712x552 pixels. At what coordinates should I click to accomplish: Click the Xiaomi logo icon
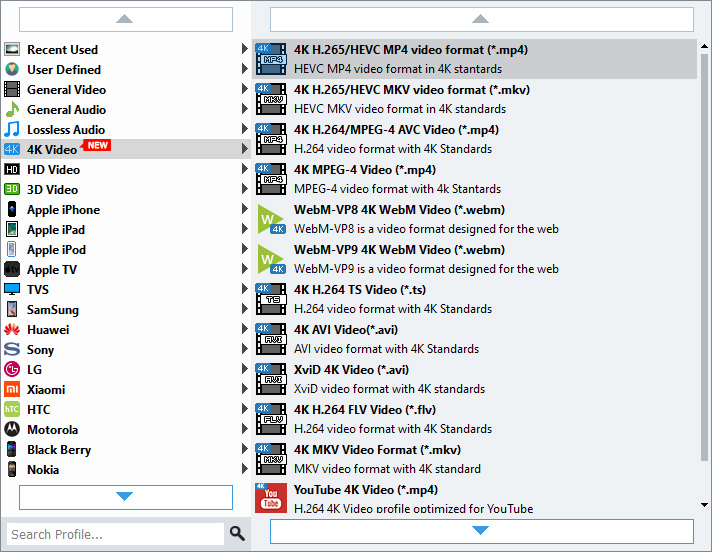point(12,389)
